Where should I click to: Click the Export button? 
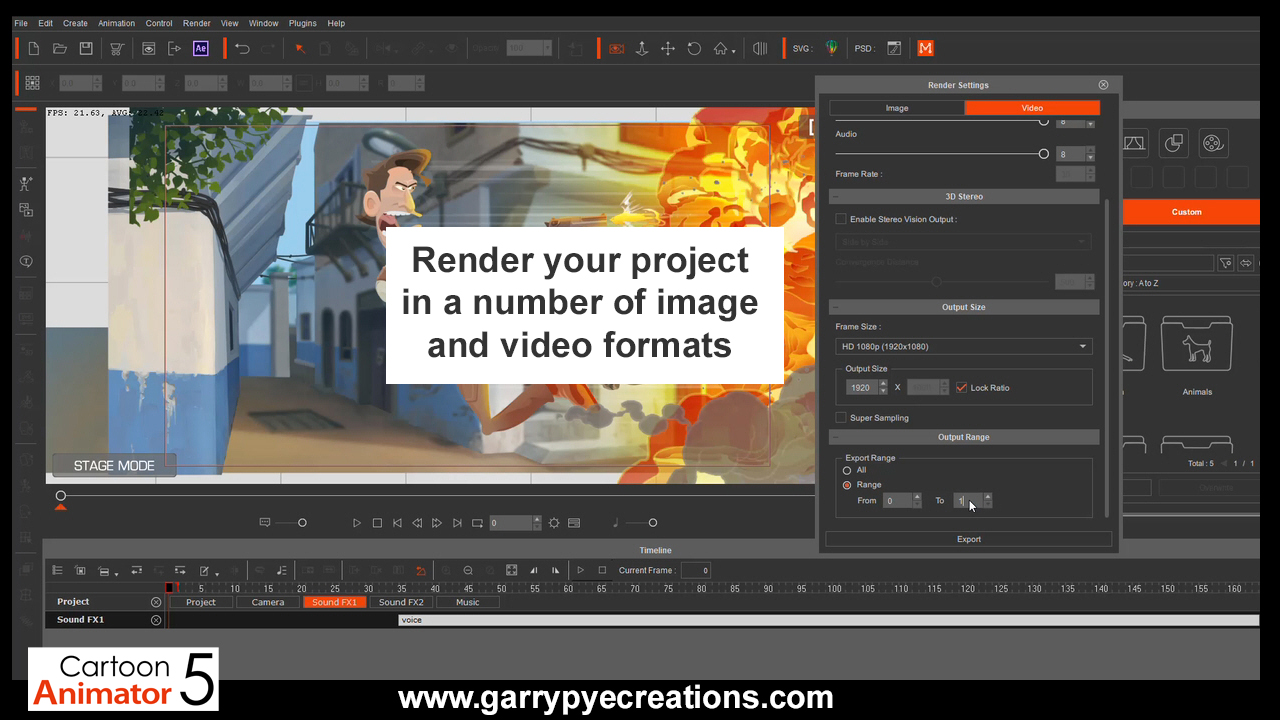click(x=969, y=539)
